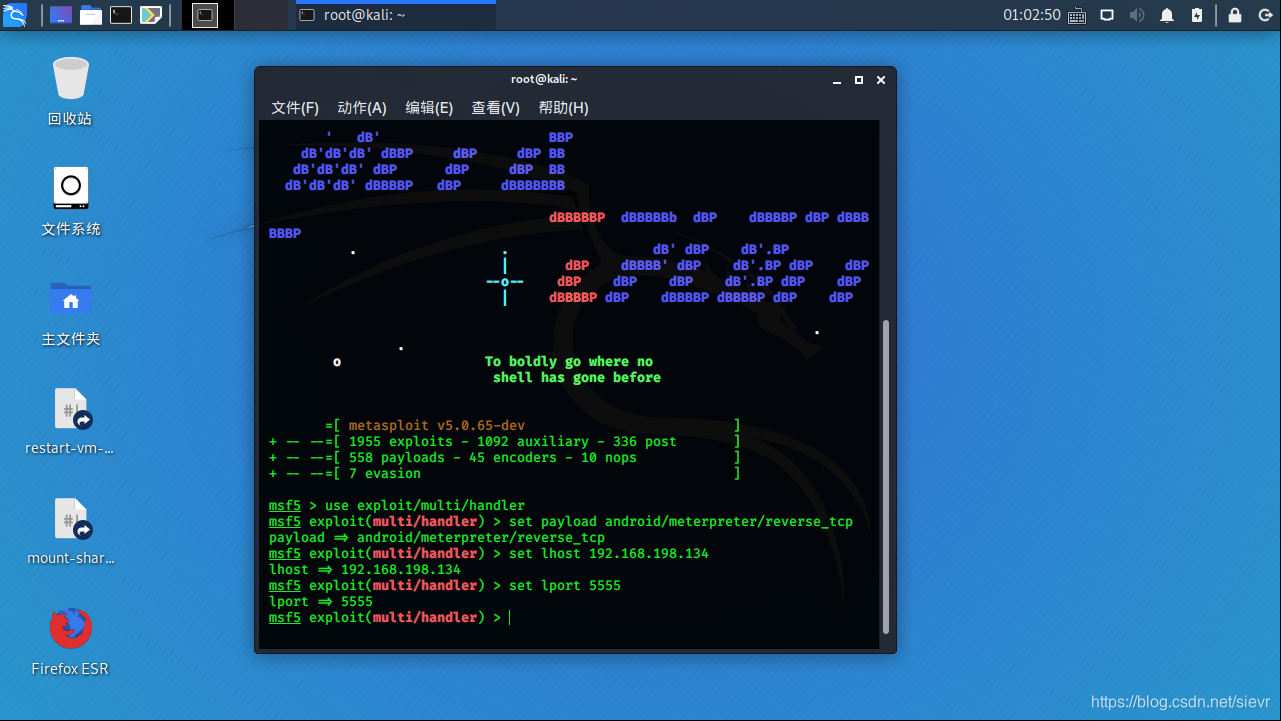Click the 'lport => 5555' output line
The height and width of the screenshot is (721, 1281).
(321, 601)
